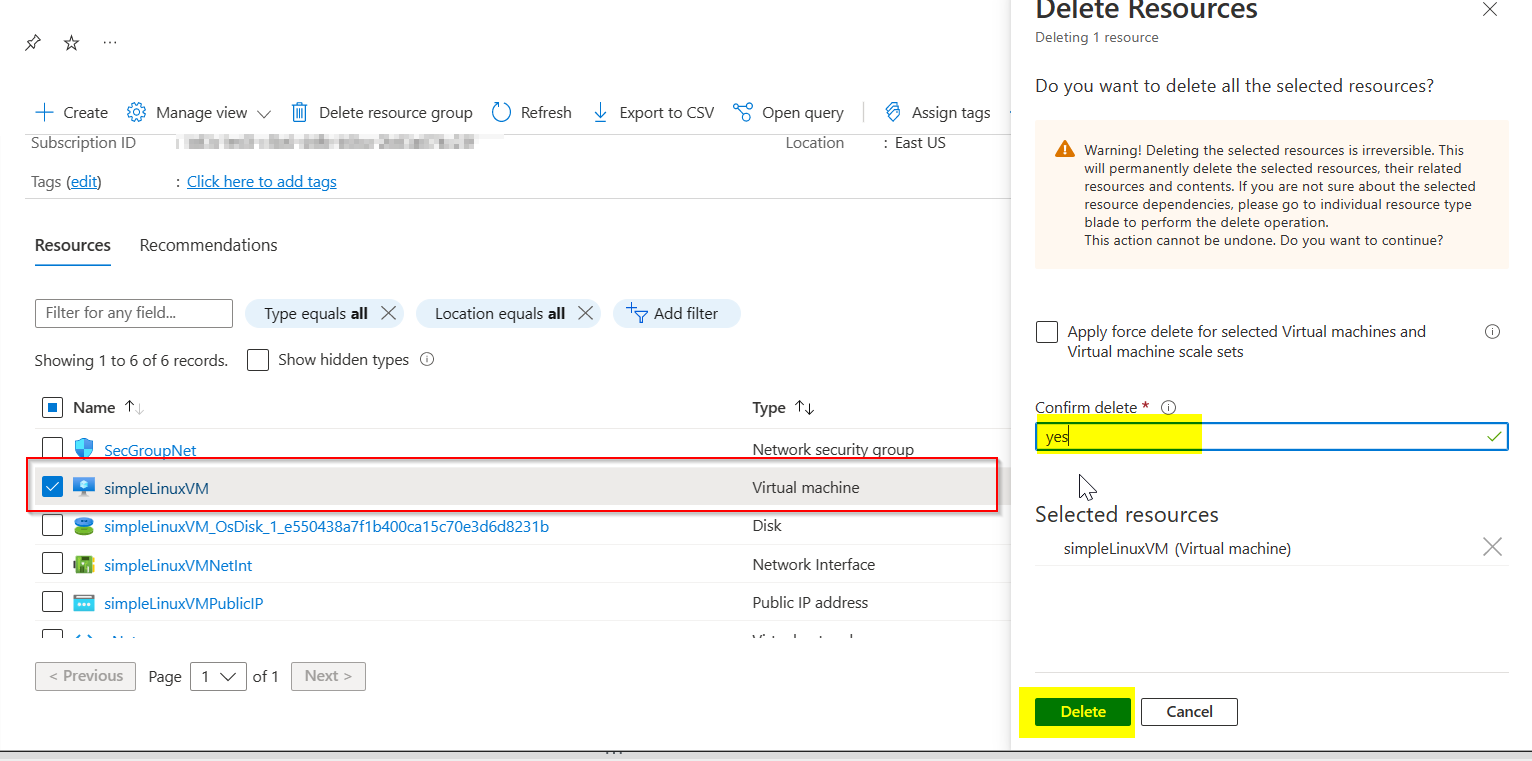Viewport: 1532px width, 761px height.
Task: Open the Type equals all filter
Action: coord(316,313)
